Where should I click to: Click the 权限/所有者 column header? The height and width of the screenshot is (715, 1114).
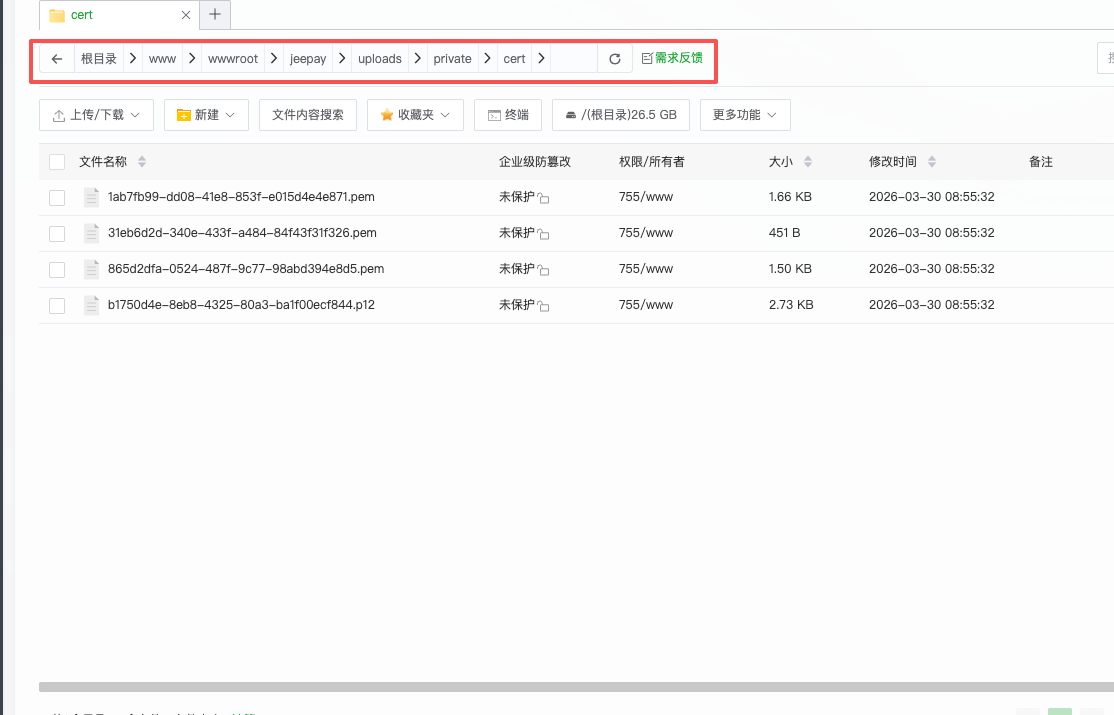[x=651, y=162]
